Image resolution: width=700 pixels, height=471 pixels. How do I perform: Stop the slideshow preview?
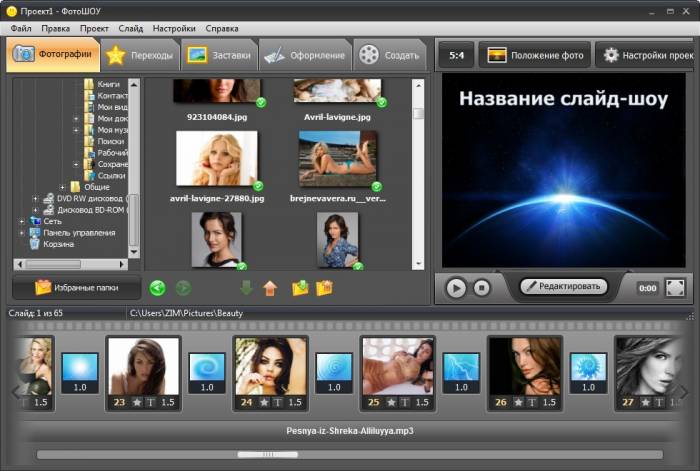pyautogui.click(x=481, y=288)
